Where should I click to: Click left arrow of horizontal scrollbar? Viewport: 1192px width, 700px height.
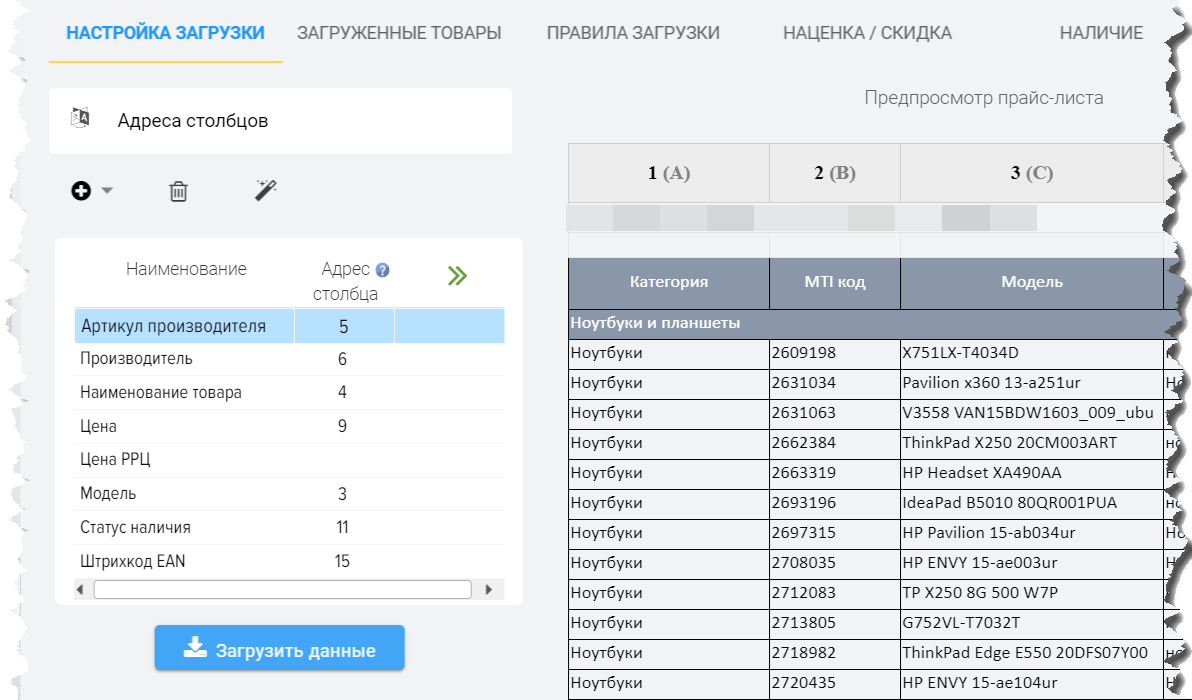pyautogui.click(x=81, y=590)
